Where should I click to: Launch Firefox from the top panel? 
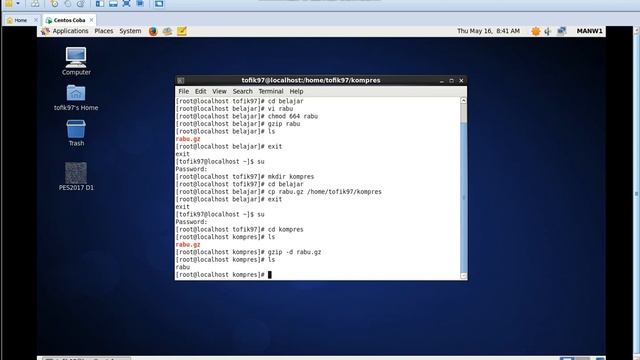[x=153, y=31]
